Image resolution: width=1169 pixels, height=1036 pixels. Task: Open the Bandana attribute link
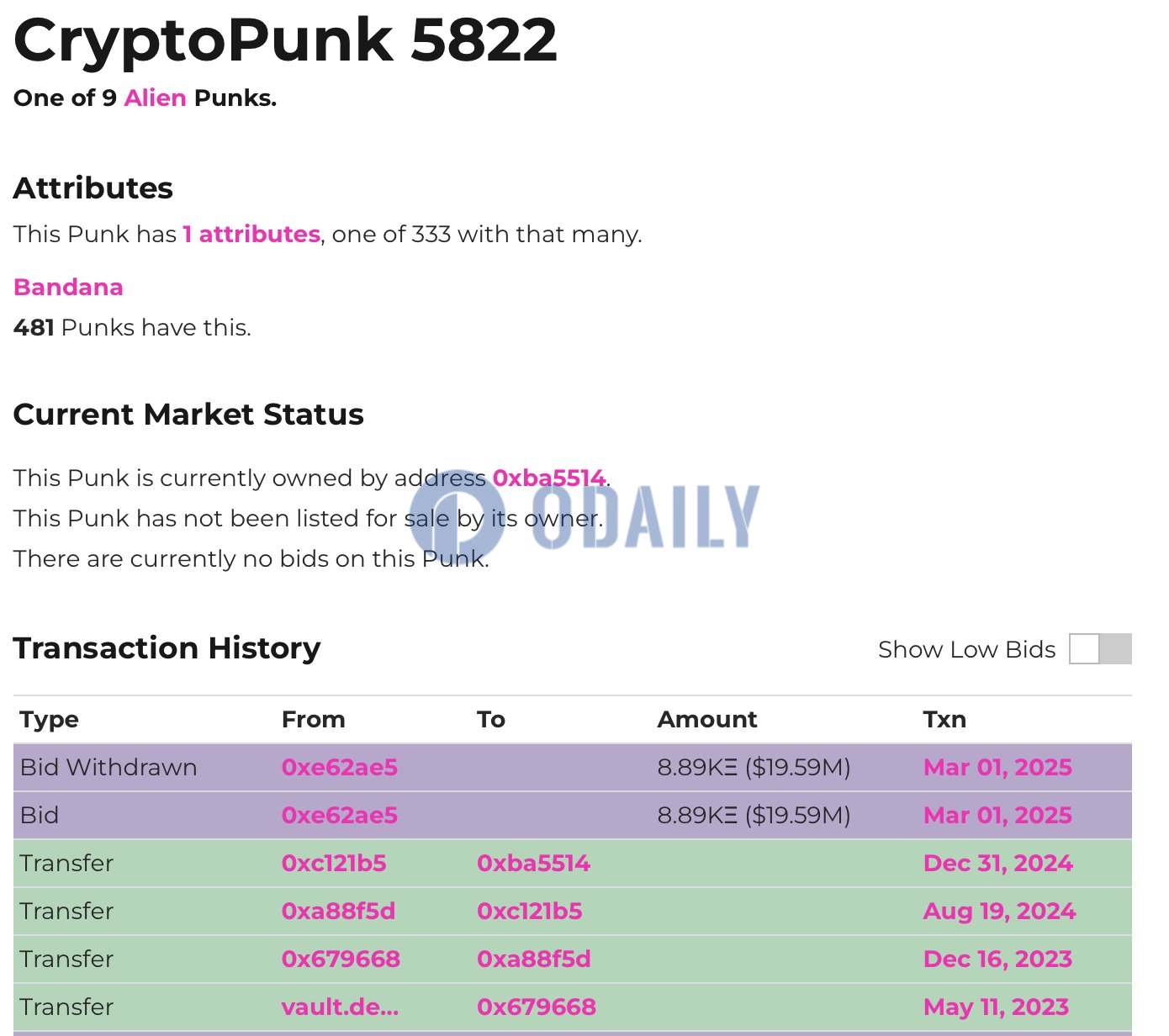pyautogui.click(x=68, y=288)
